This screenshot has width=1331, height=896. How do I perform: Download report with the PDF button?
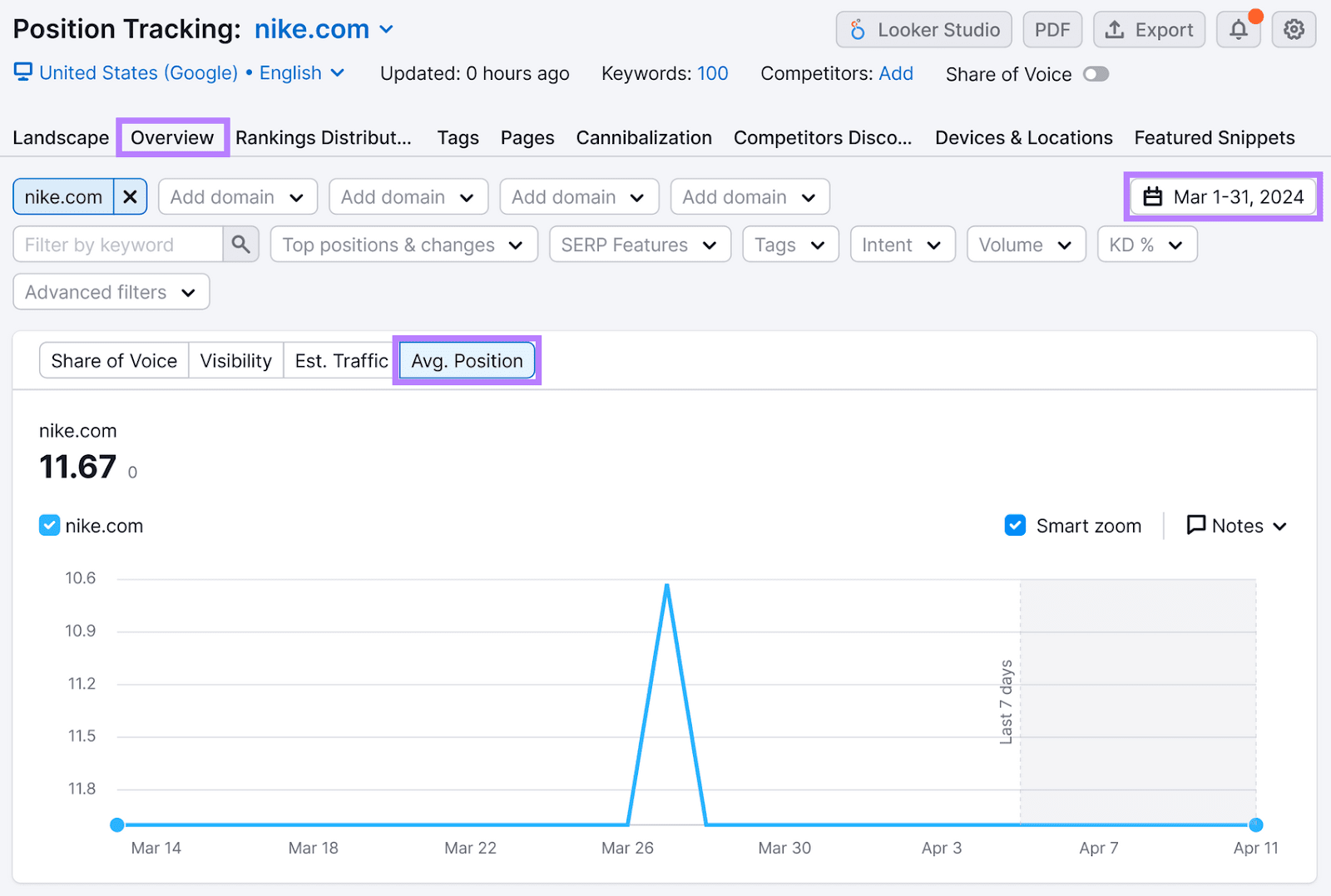(x=1052, y=30)
